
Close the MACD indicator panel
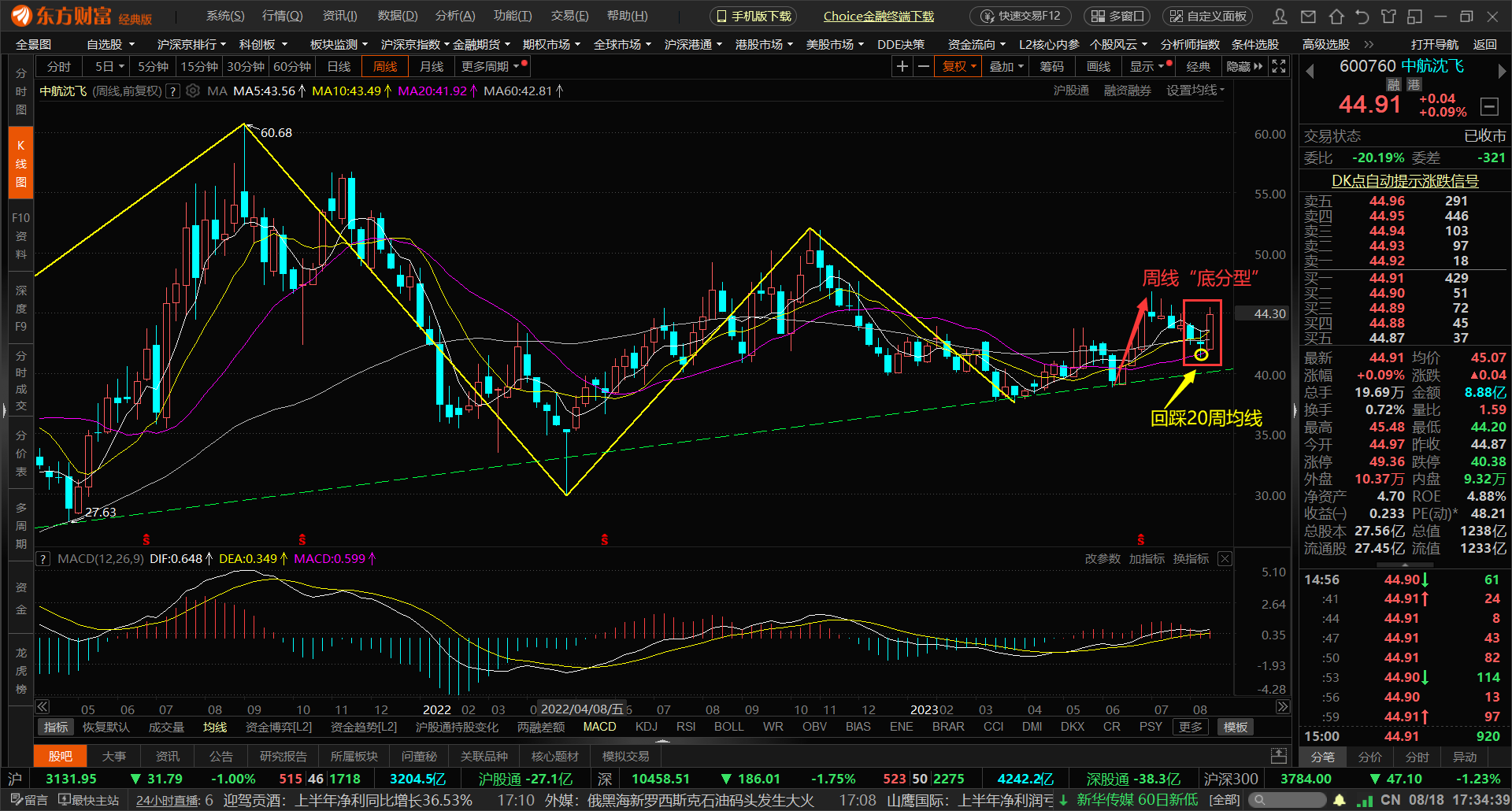tap(1225, 559)
